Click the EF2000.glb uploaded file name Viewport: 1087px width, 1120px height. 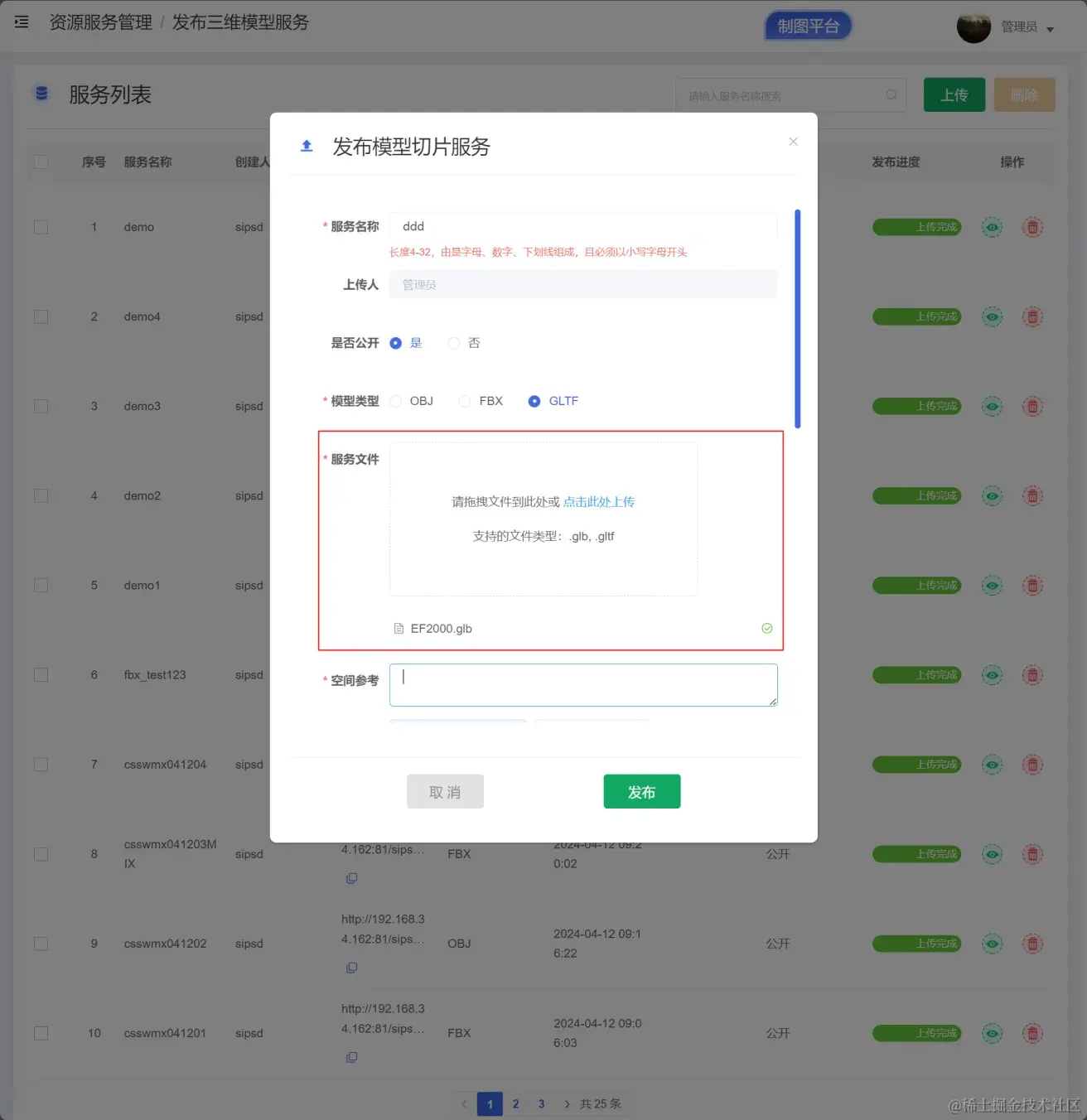[442, 629]
